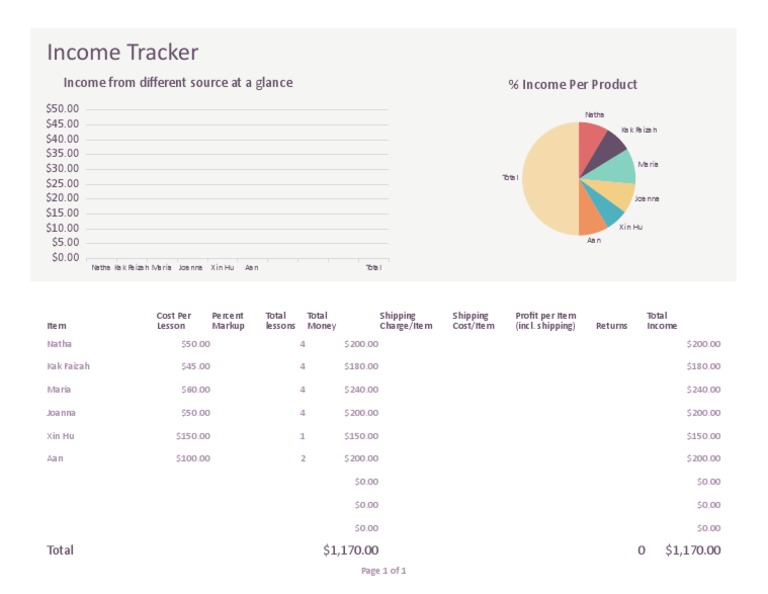768x594 pixels.
Task: Click the yellow Joanna pie slice
Action: (615, 192)
